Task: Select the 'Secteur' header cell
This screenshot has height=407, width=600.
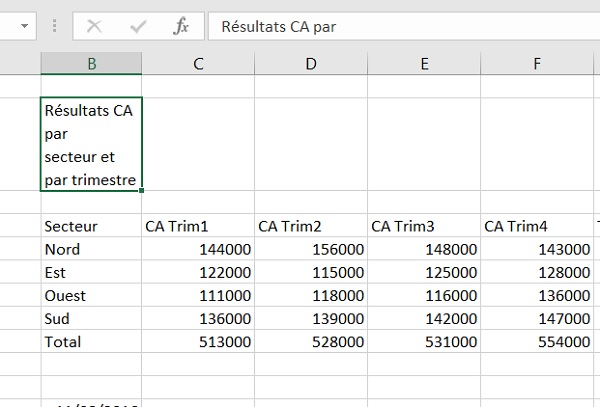Action: 91,226
